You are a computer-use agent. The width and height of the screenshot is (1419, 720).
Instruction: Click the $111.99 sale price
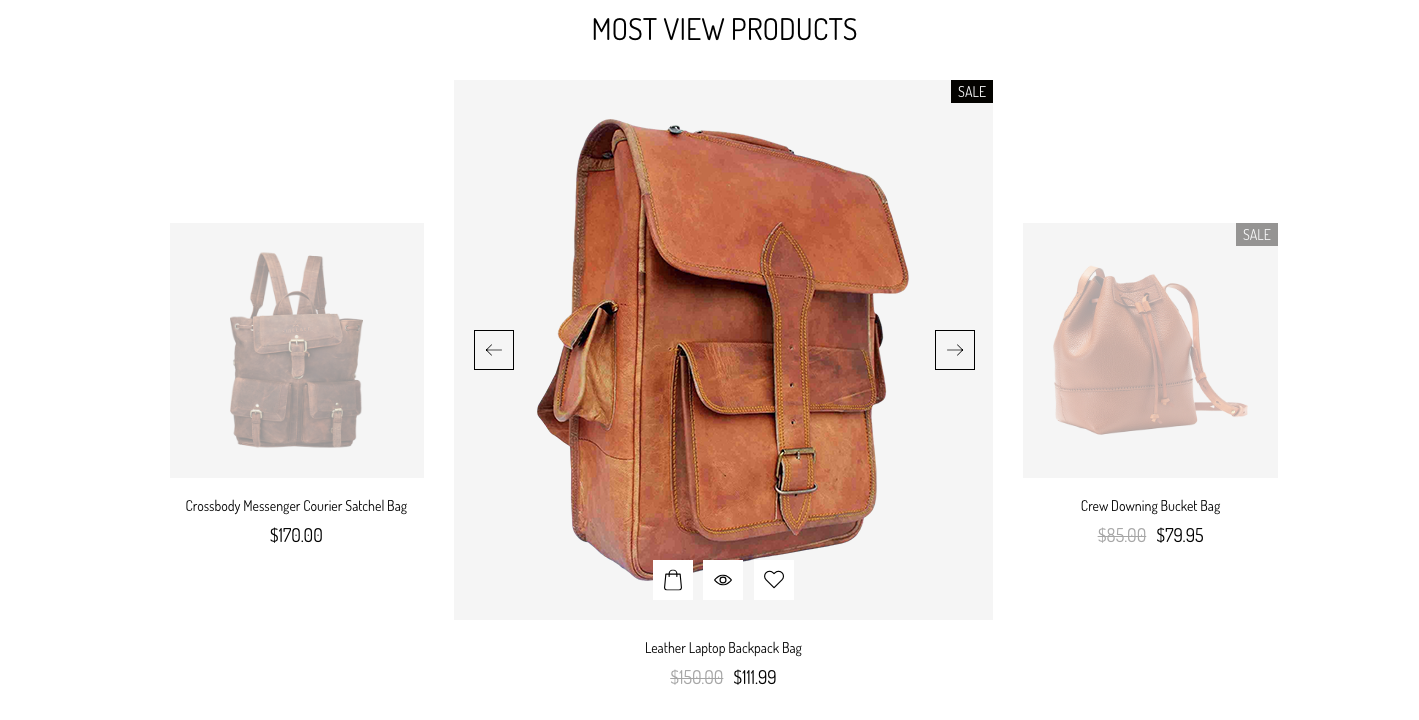pos(755,677)
